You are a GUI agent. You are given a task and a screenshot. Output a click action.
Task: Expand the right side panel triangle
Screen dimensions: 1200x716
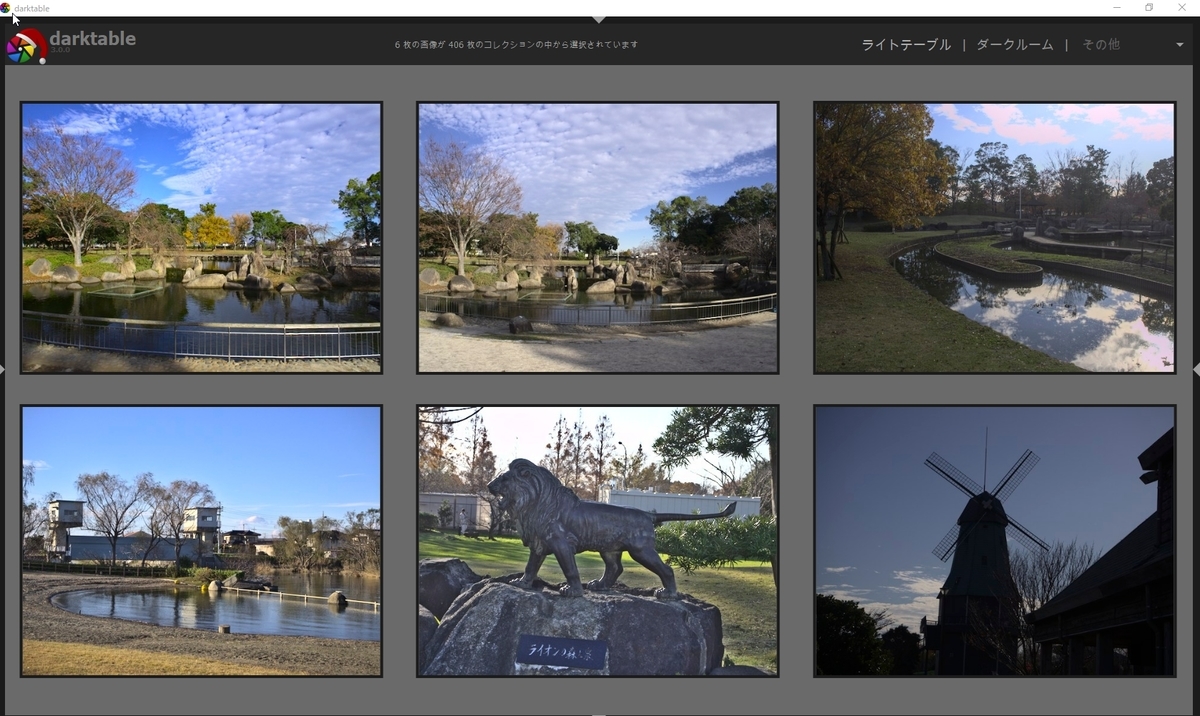[x=1196, y=369]
